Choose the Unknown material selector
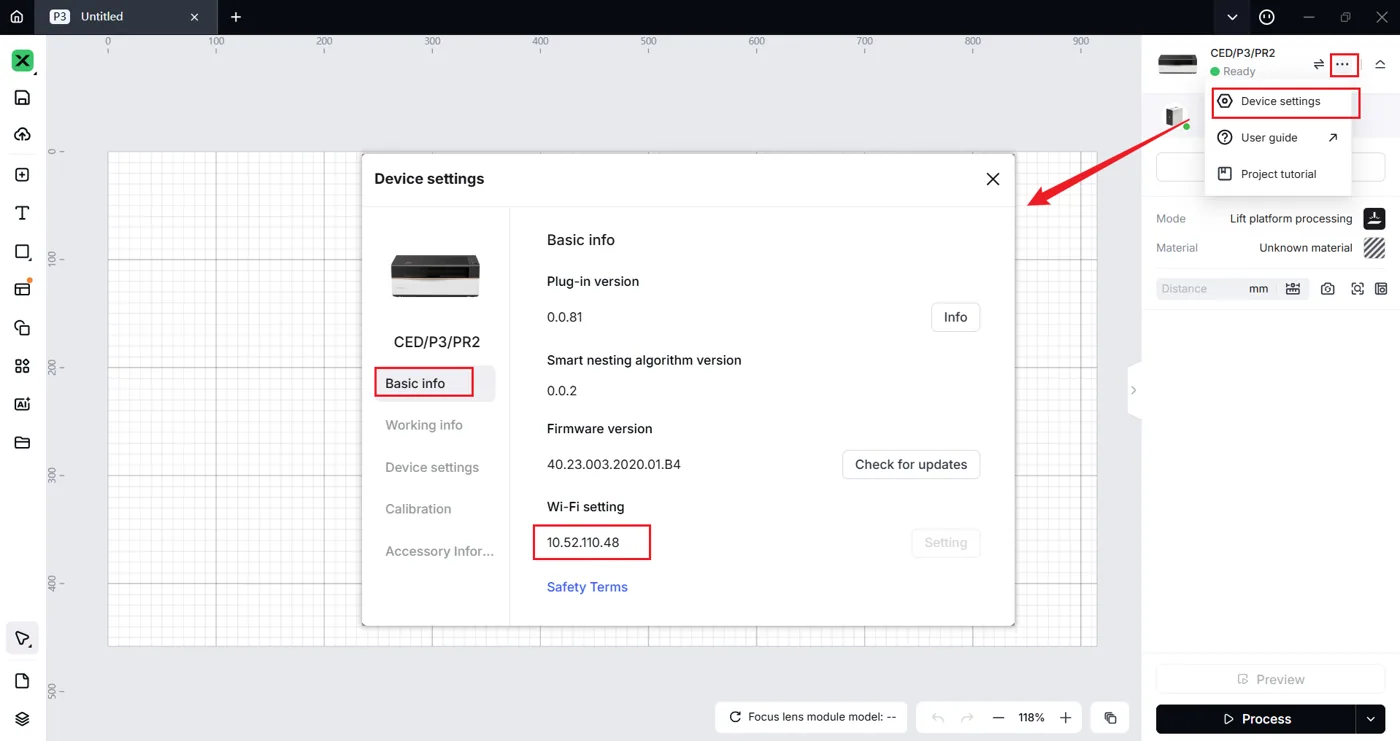The image size is (1400, 741). pos(1306,248)
